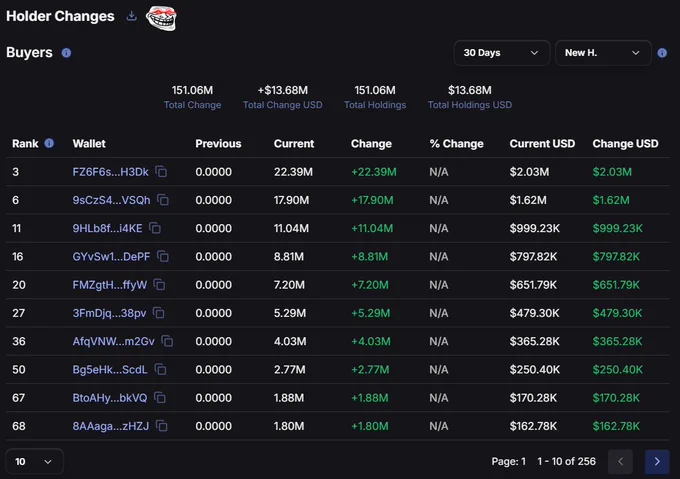Open wallet link 8AAaga...zHZJ

pos(111,426)
